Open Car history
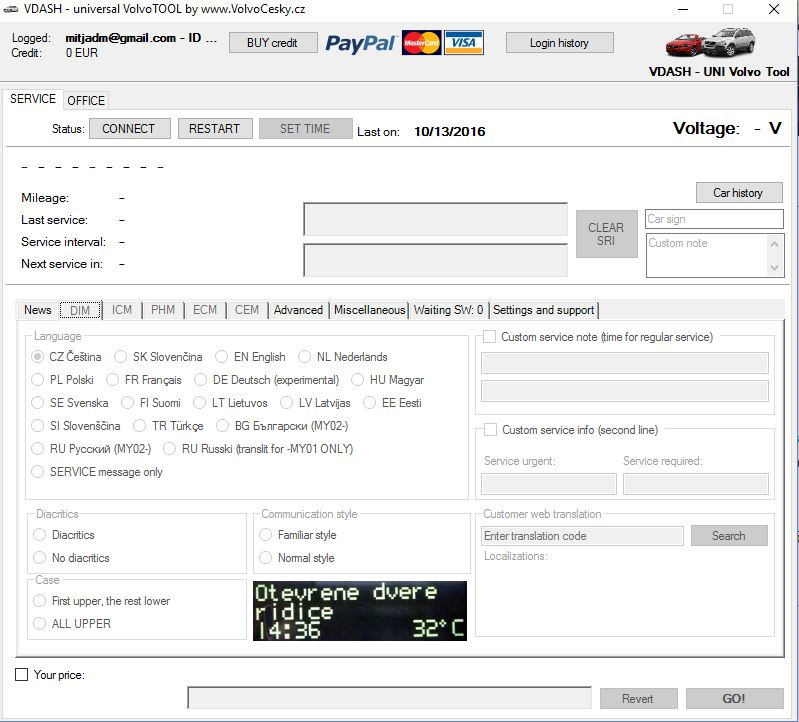 click(738, 193)
